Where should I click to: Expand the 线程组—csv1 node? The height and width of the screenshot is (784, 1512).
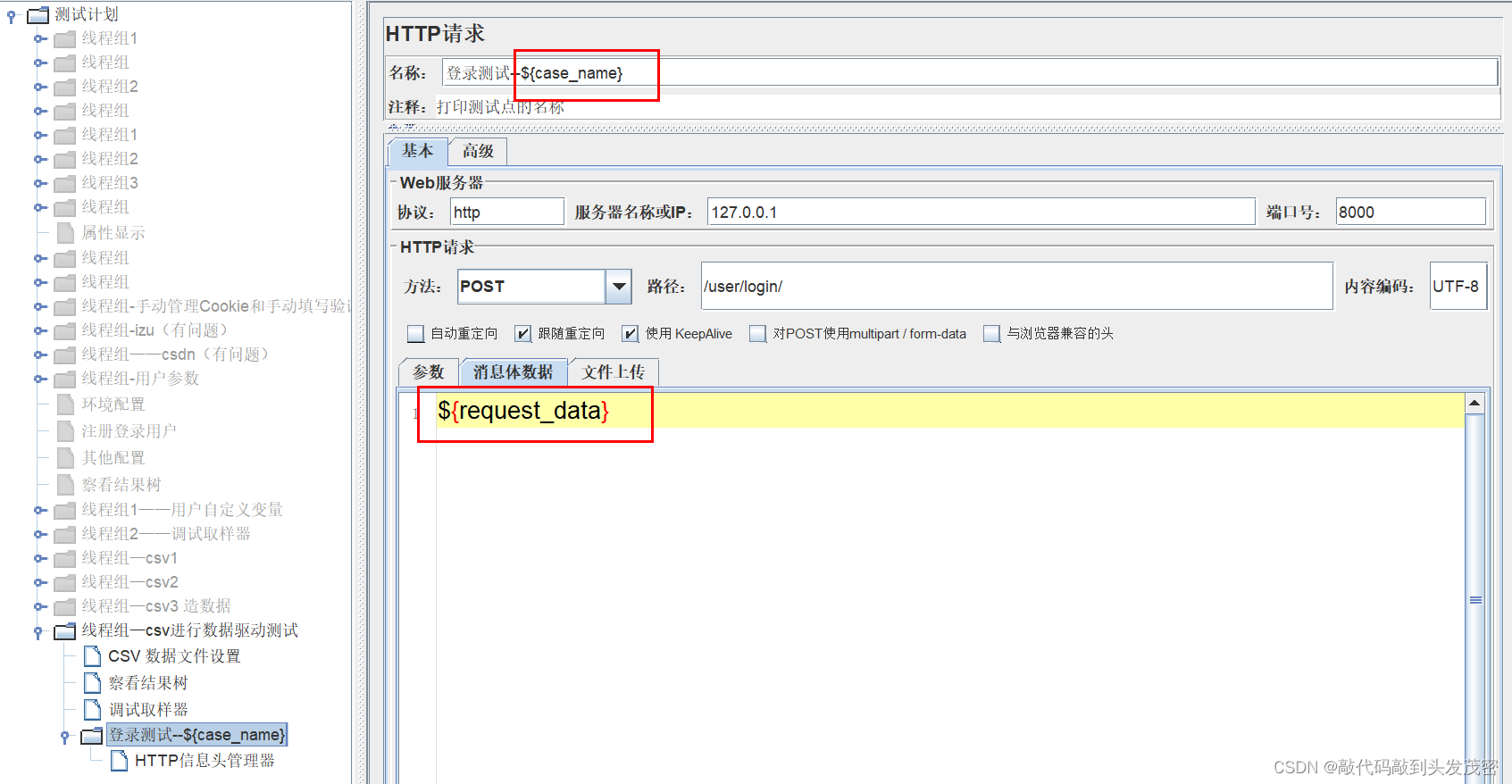click(40, 558)
